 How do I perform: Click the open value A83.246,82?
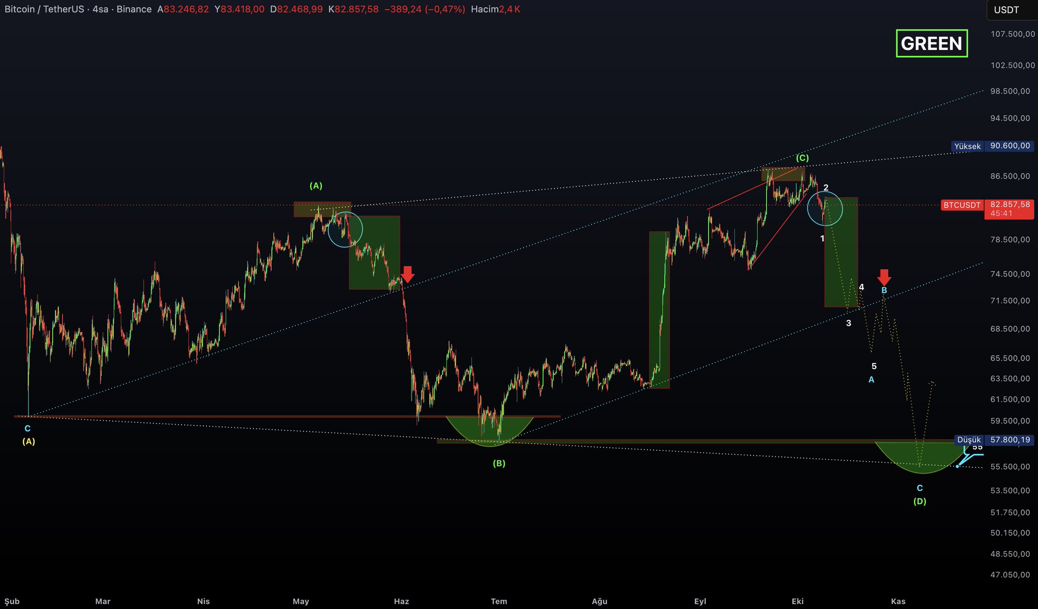(x=183, y=9)
